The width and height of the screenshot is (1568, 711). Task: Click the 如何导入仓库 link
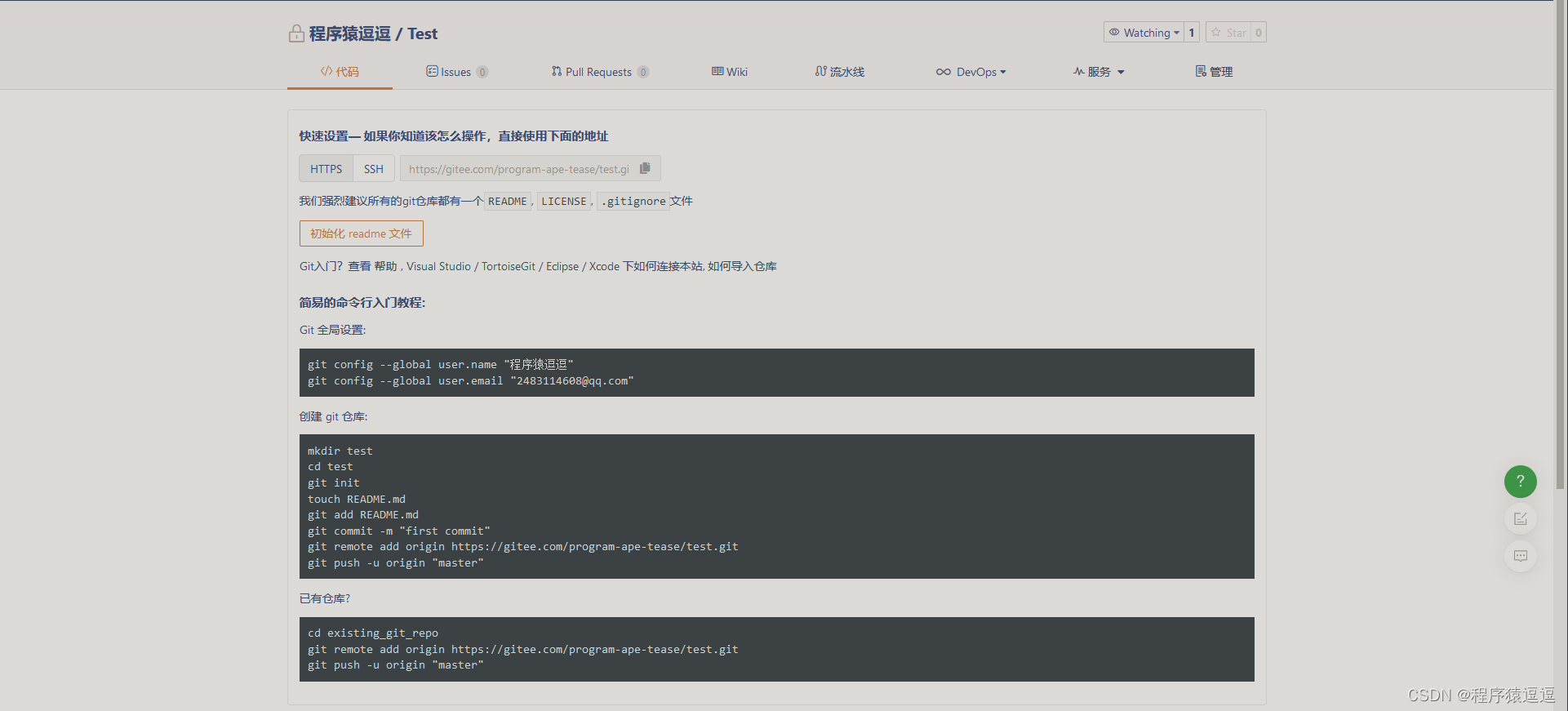coord(742,266)
